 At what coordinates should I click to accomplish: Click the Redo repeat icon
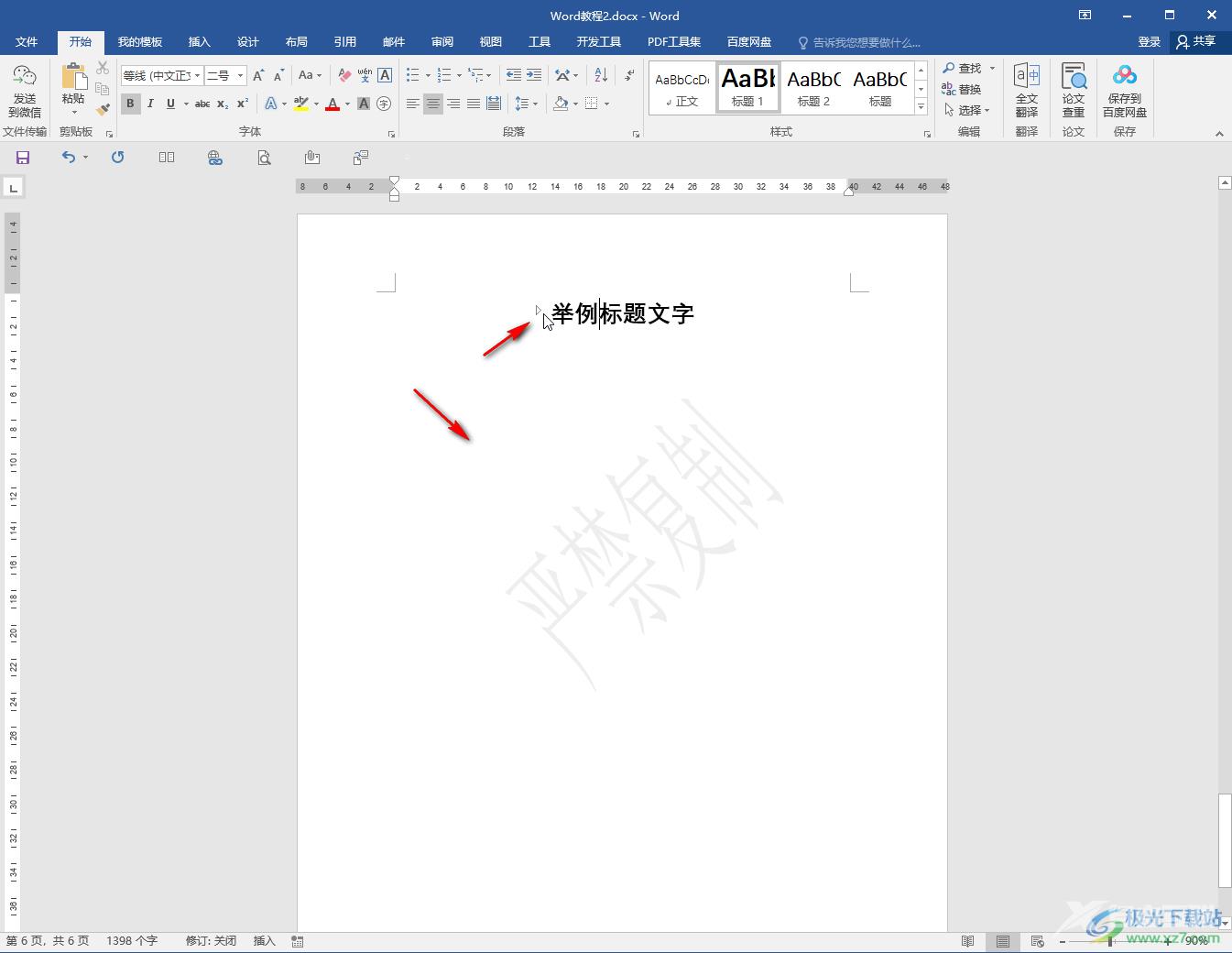(117, 158)
